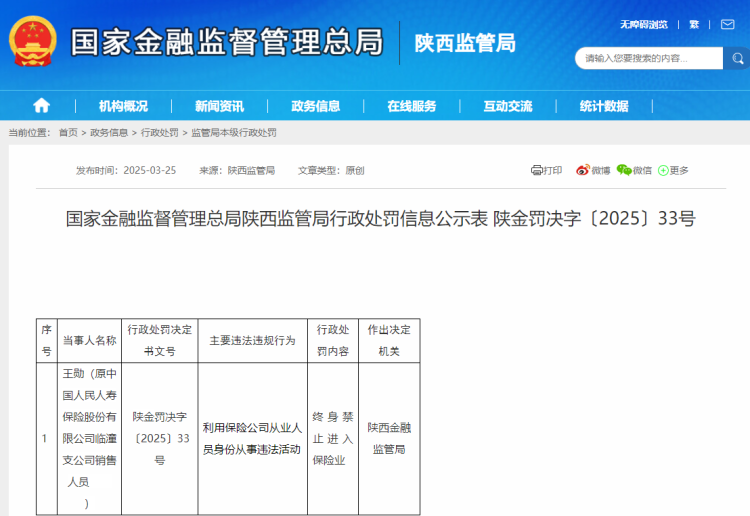Click 监管局本级行政处罚 breadcrumb link
Image resolution: width=750 pixels, height=516 pixels.
234,133
